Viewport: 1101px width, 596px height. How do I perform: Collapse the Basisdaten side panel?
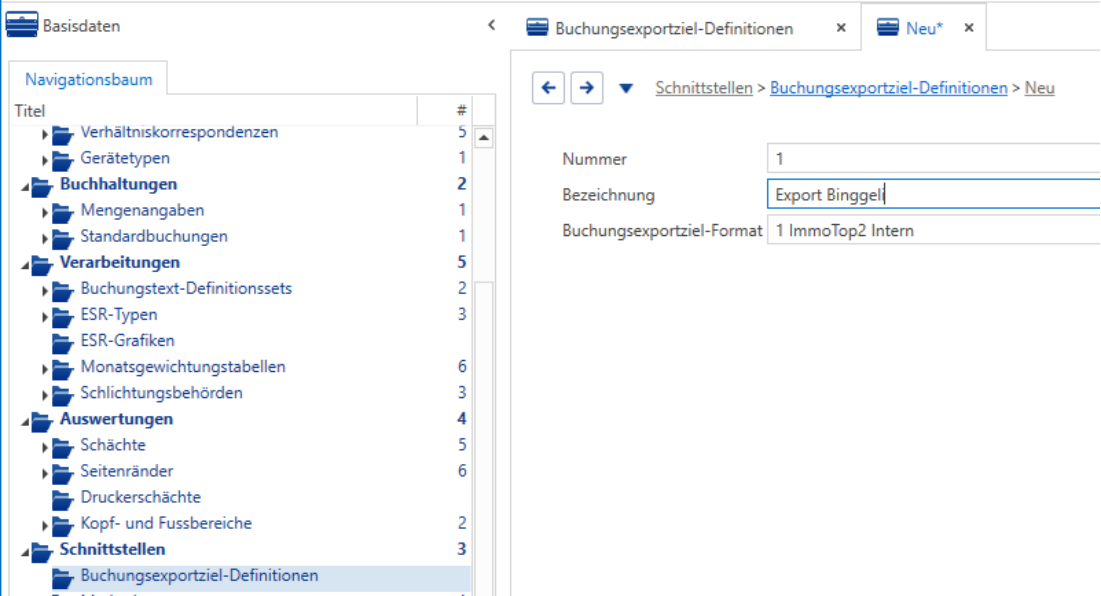(492, 25)
